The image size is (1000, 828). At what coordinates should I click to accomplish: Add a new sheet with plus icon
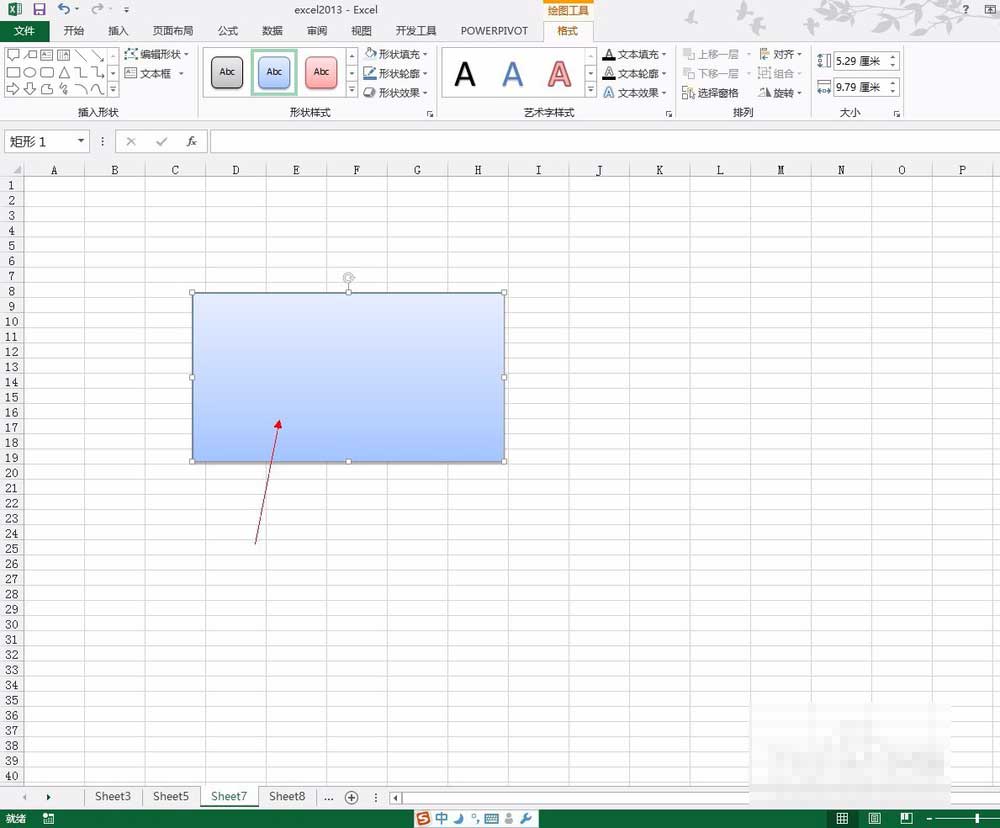[351, 797]
